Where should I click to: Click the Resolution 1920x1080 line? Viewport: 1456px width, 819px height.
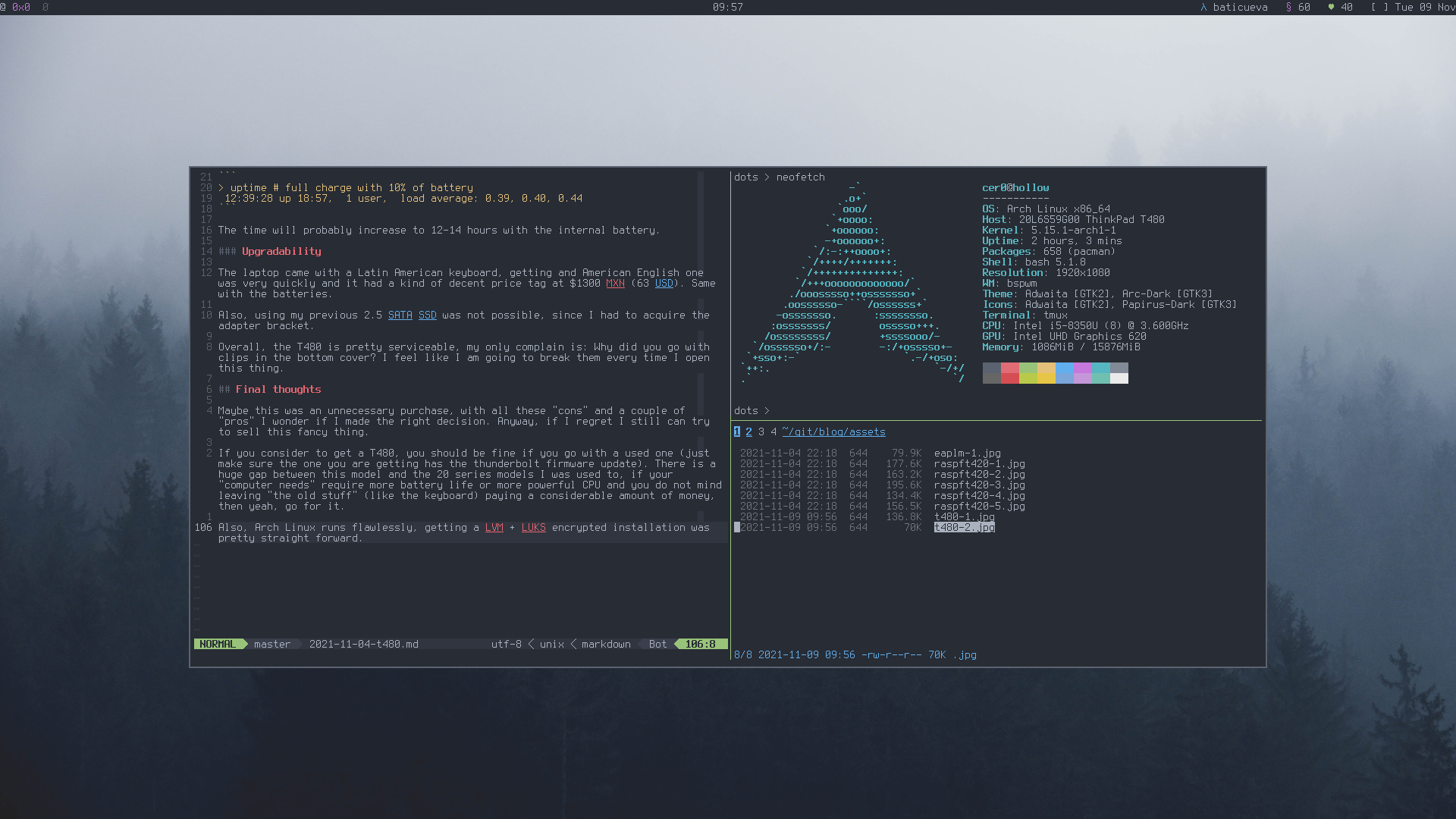[x=1046, y=272]
